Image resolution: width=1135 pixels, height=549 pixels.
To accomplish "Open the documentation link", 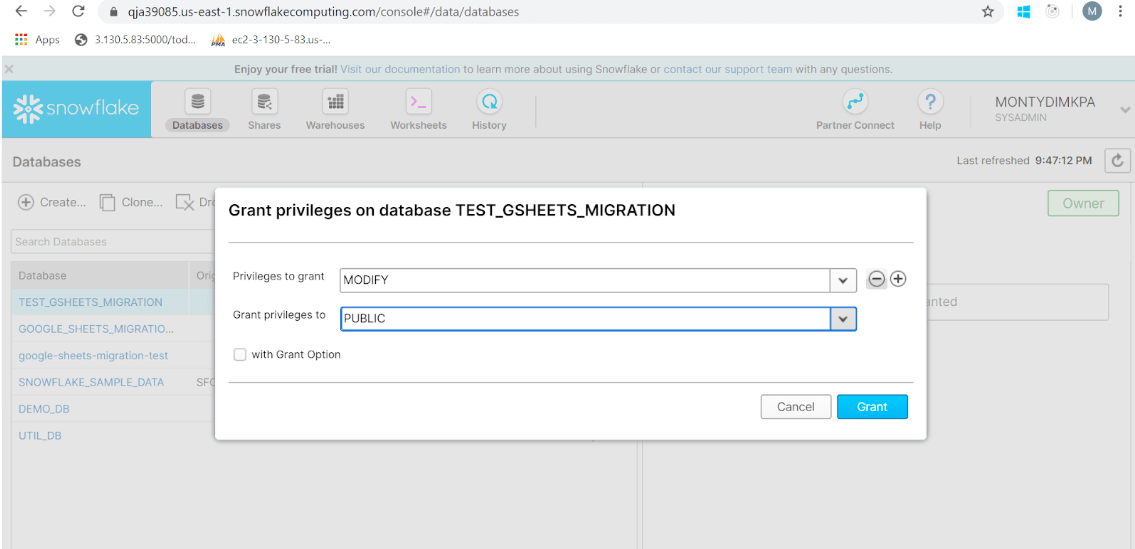I will click(x=400, y=70).
